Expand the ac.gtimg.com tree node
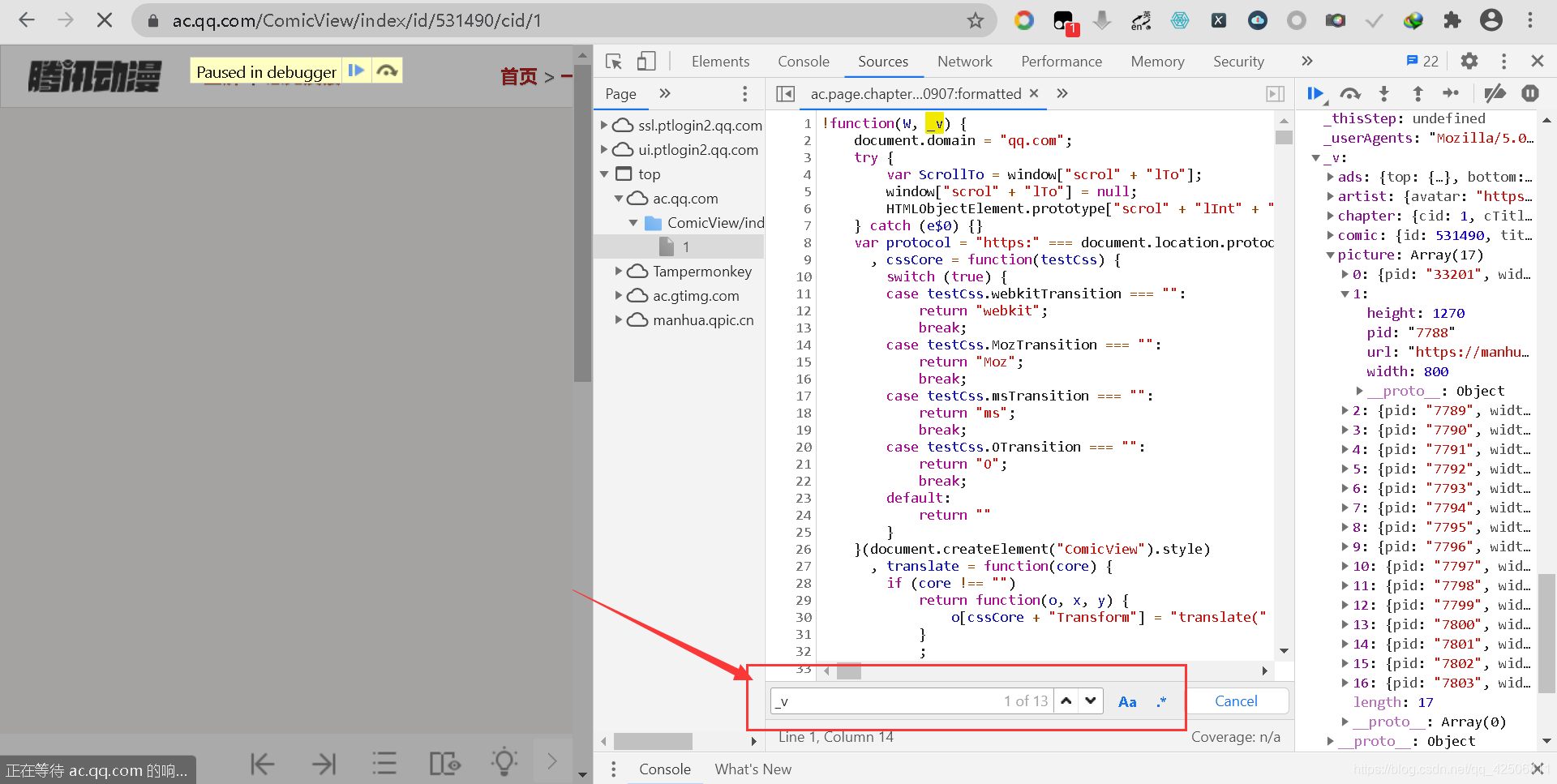 click(x=619, y=296)
